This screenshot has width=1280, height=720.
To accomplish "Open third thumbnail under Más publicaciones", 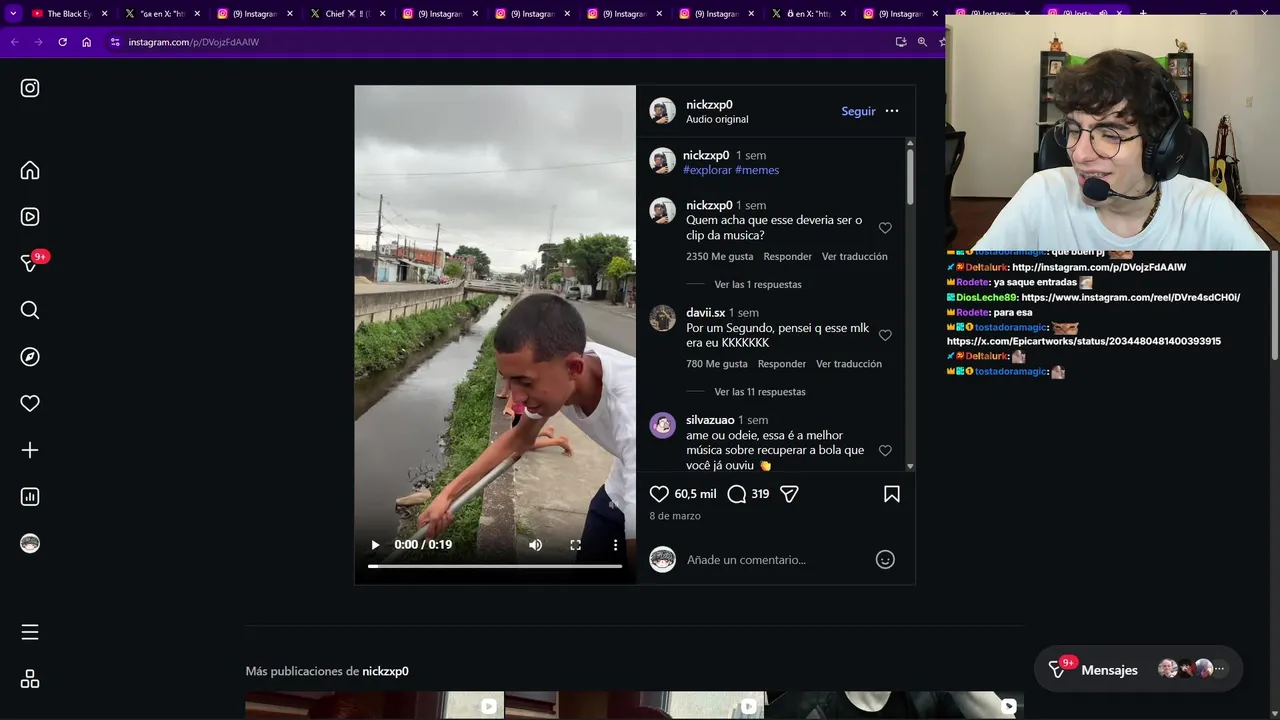I will pyautogui.click(x=894, y=705).
